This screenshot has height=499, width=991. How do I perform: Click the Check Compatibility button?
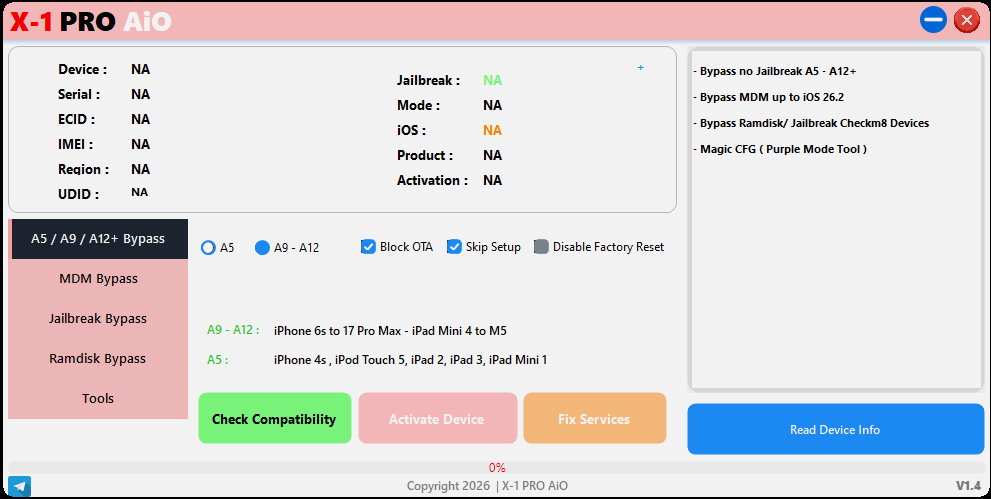click(x=275, y=418)
